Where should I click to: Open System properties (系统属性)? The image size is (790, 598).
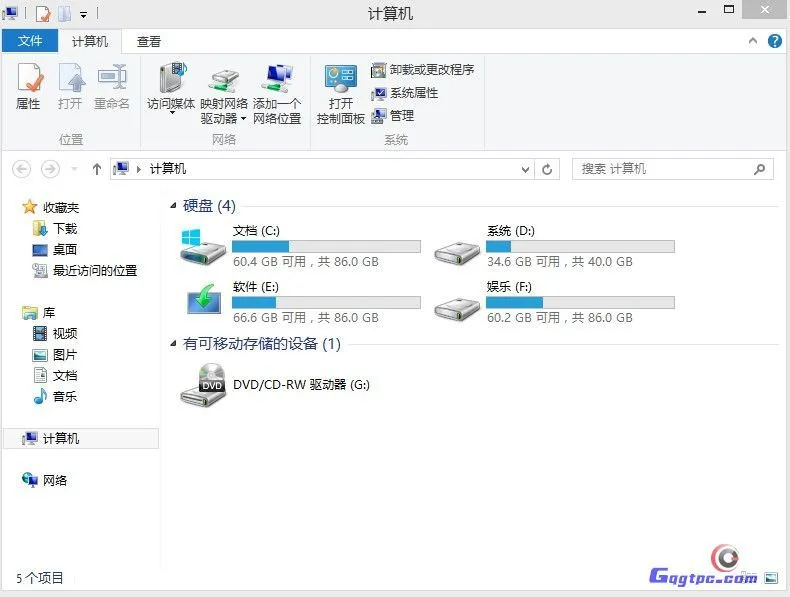[405, 93]
